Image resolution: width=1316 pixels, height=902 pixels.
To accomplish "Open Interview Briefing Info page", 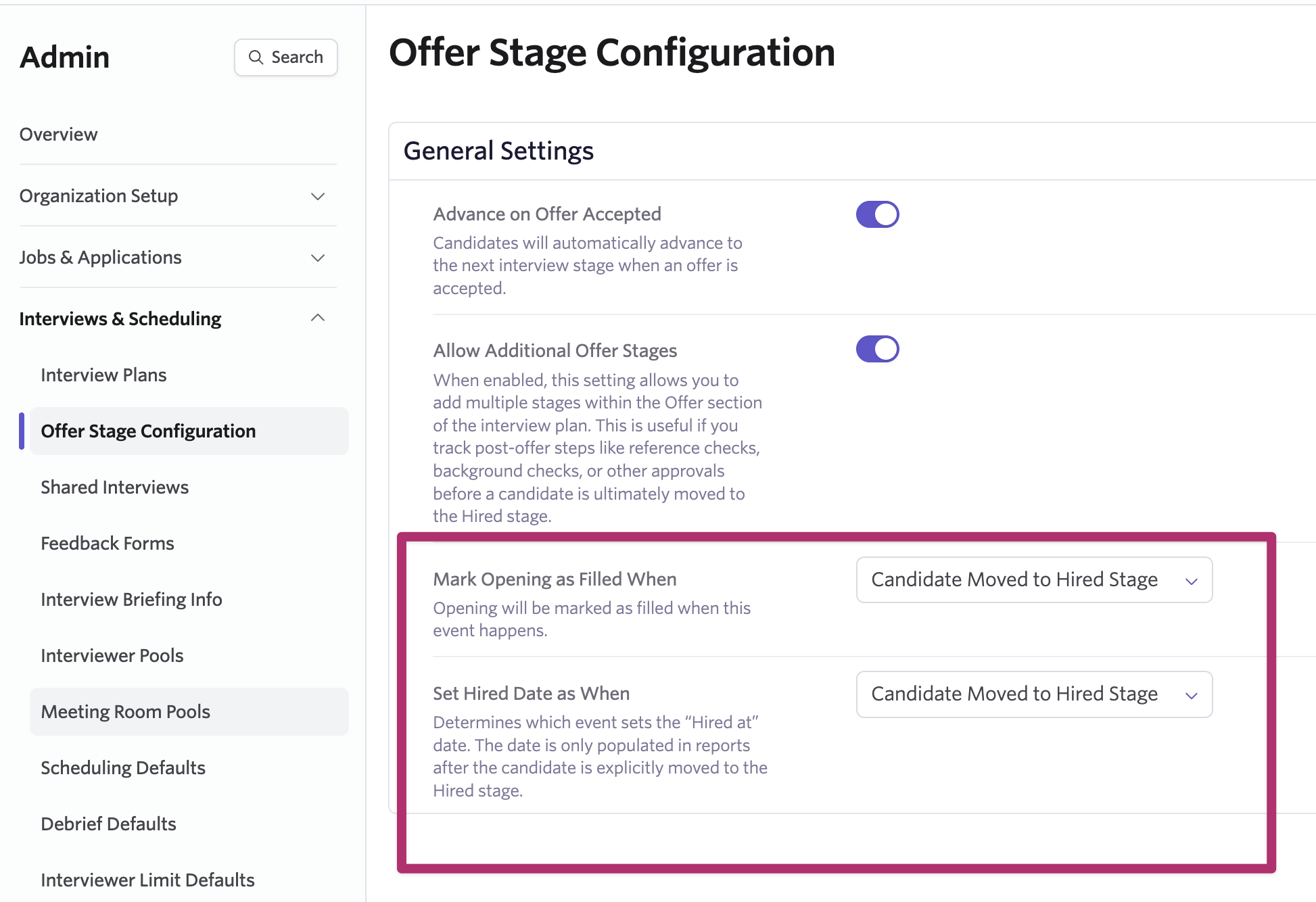I will click(131, 600).
